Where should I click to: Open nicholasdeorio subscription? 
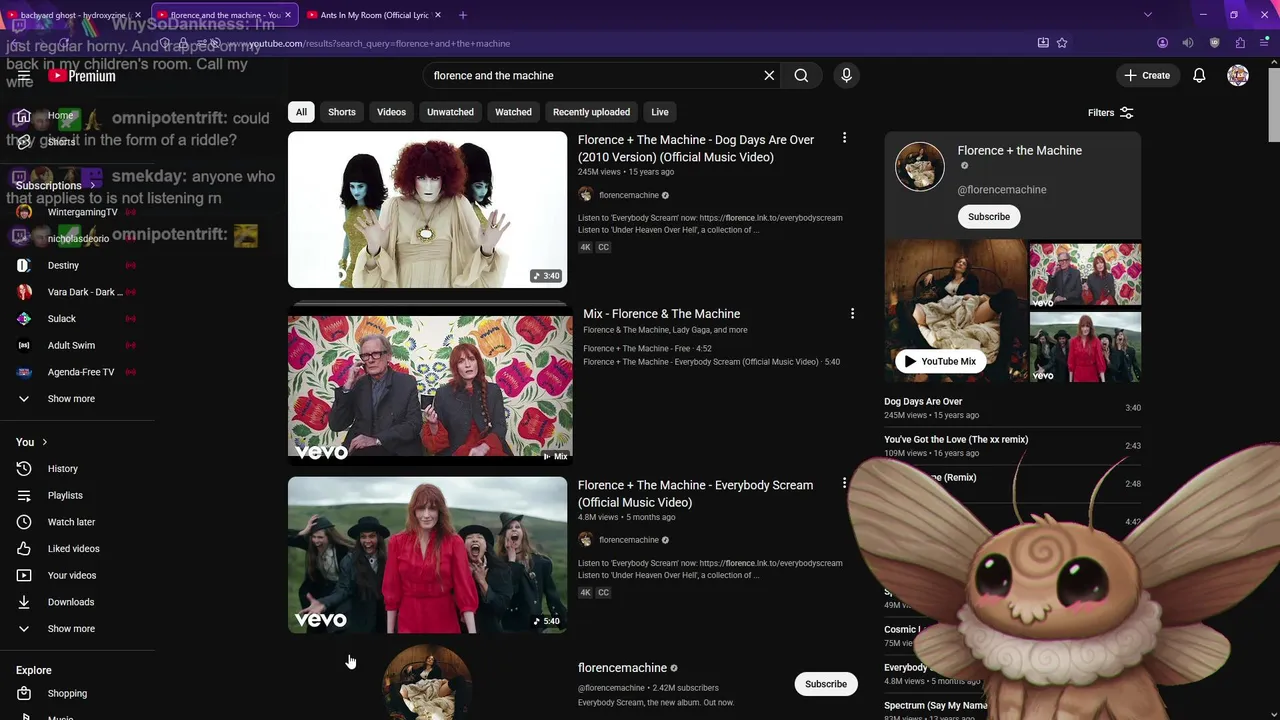(x=78, y=239)
